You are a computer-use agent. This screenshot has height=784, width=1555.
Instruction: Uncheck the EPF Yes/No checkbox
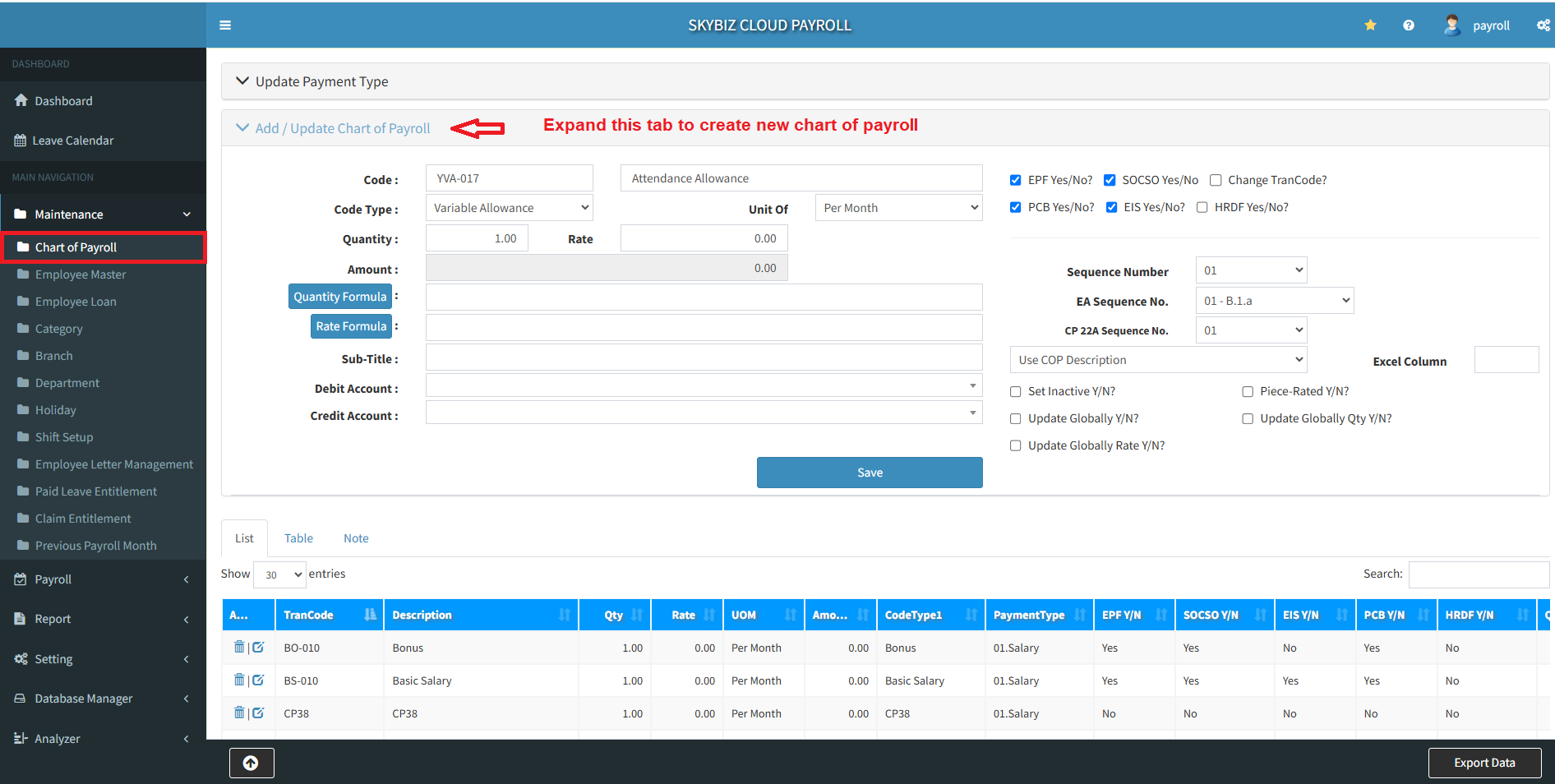pos(1016,180)
